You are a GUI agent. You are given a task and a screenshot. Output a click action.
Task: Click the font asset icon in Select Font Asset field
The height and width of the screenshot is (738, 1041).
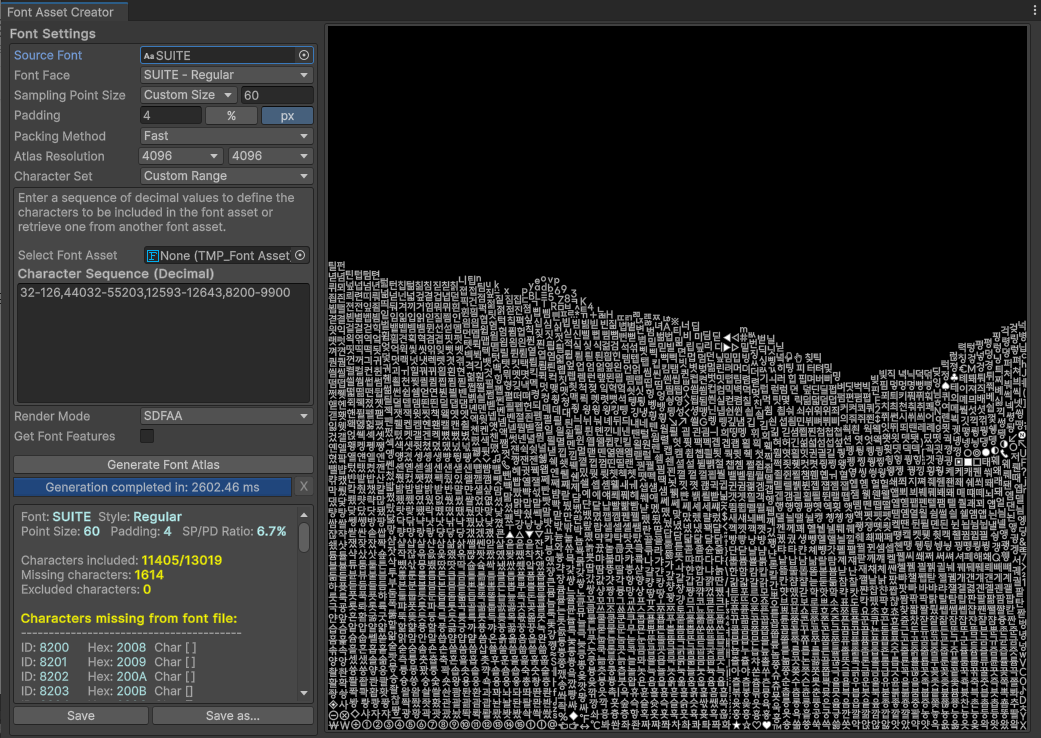tap(153, 255)
